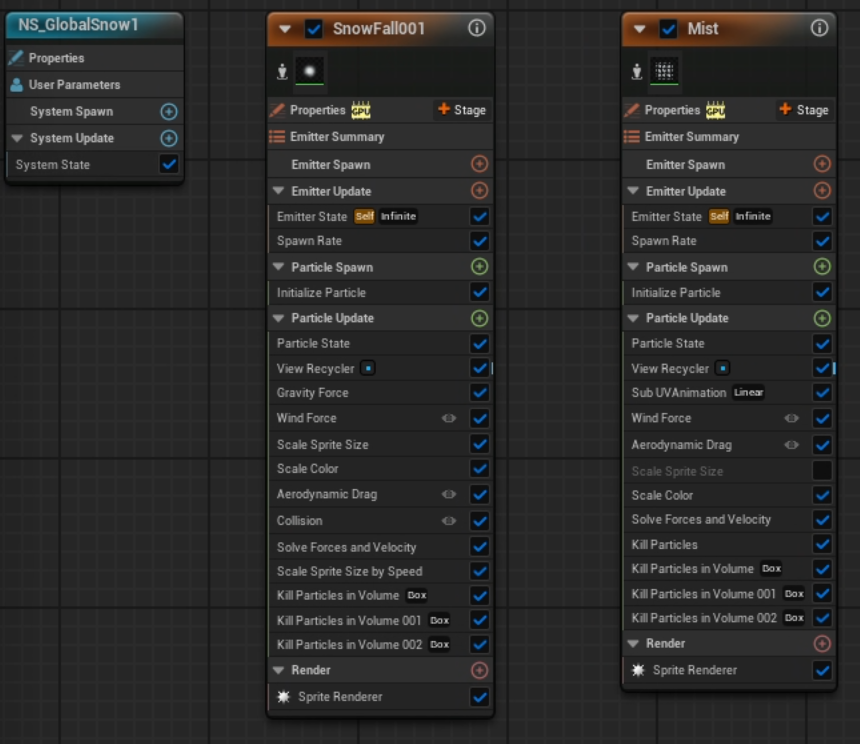The width and height of the screenshot is (860, 744).
Task: Click the info icon on Mist emitter
Action: point(819,29)
